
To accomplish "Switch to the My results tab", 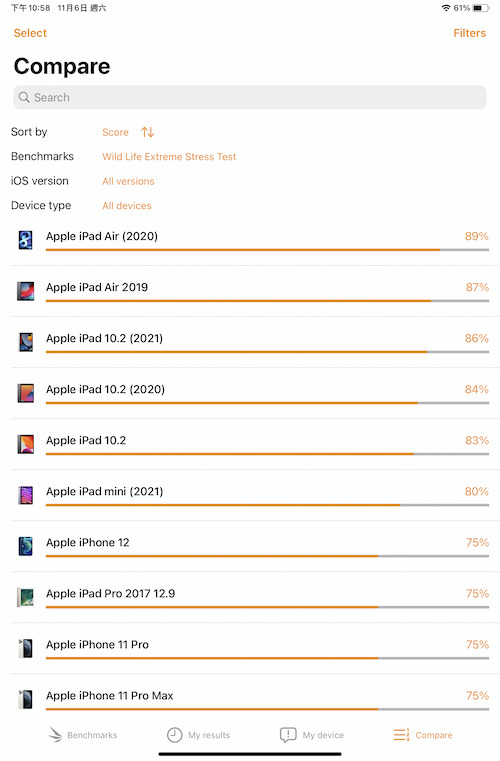I will [199, 735].
